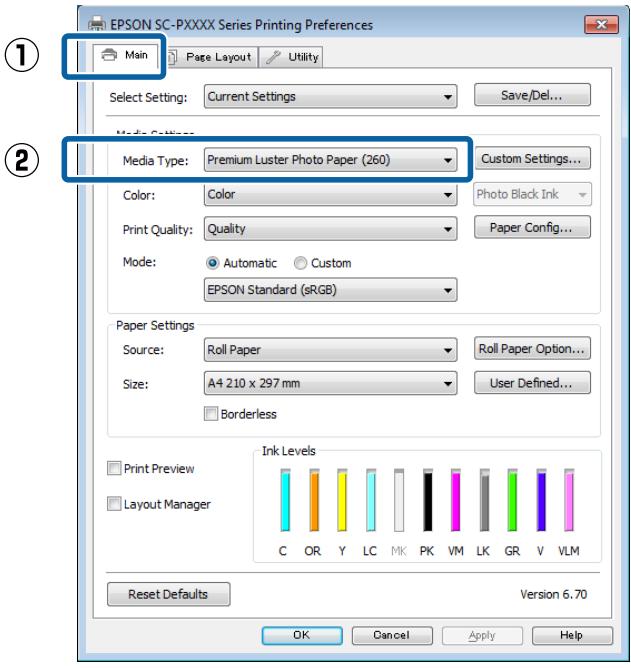The width and height of the screenshot is (631, 668).
Task: Click the Roll Paper Option... button
Action: (532, 348)
